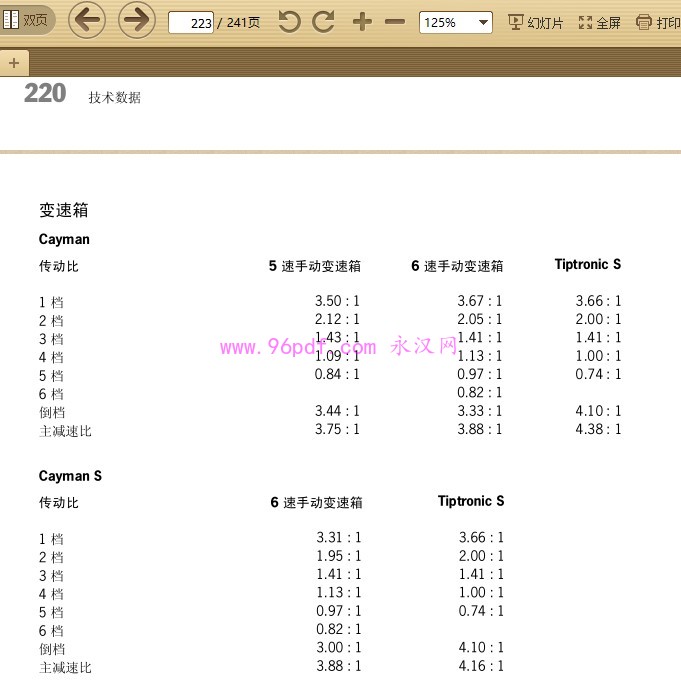Screen dimensions: 681x687
Task: Start the 幻灯片 slideshow mode
Action: (x=536, y=22)
